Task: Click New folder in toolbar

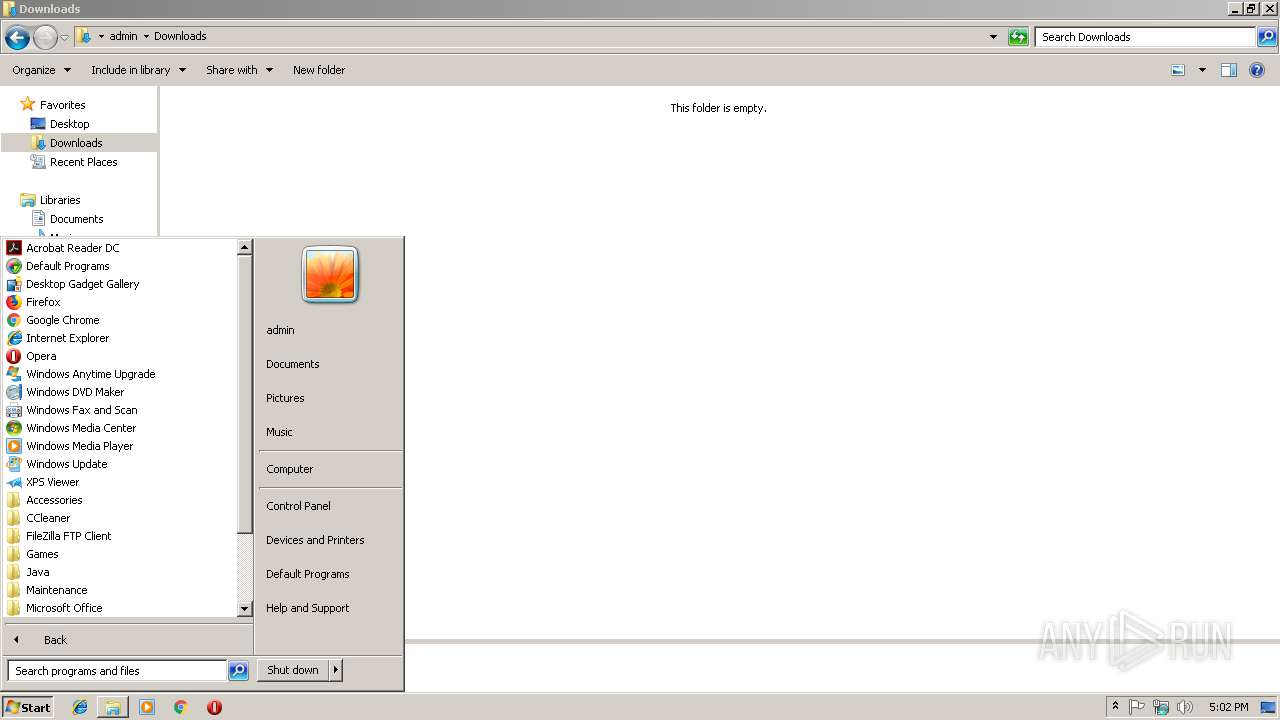Action: point(319,70)
